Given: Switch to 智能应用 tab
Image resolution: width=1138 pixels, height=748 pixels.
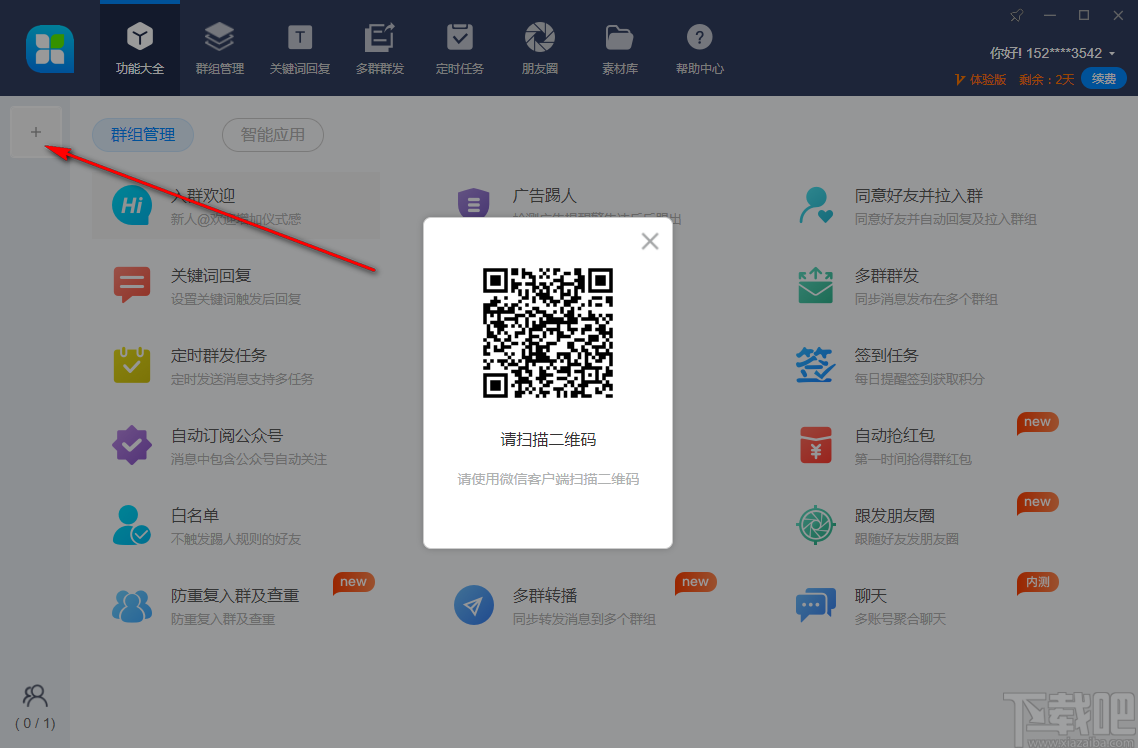Looking at the screenshot, I should (x=273, y=135).
